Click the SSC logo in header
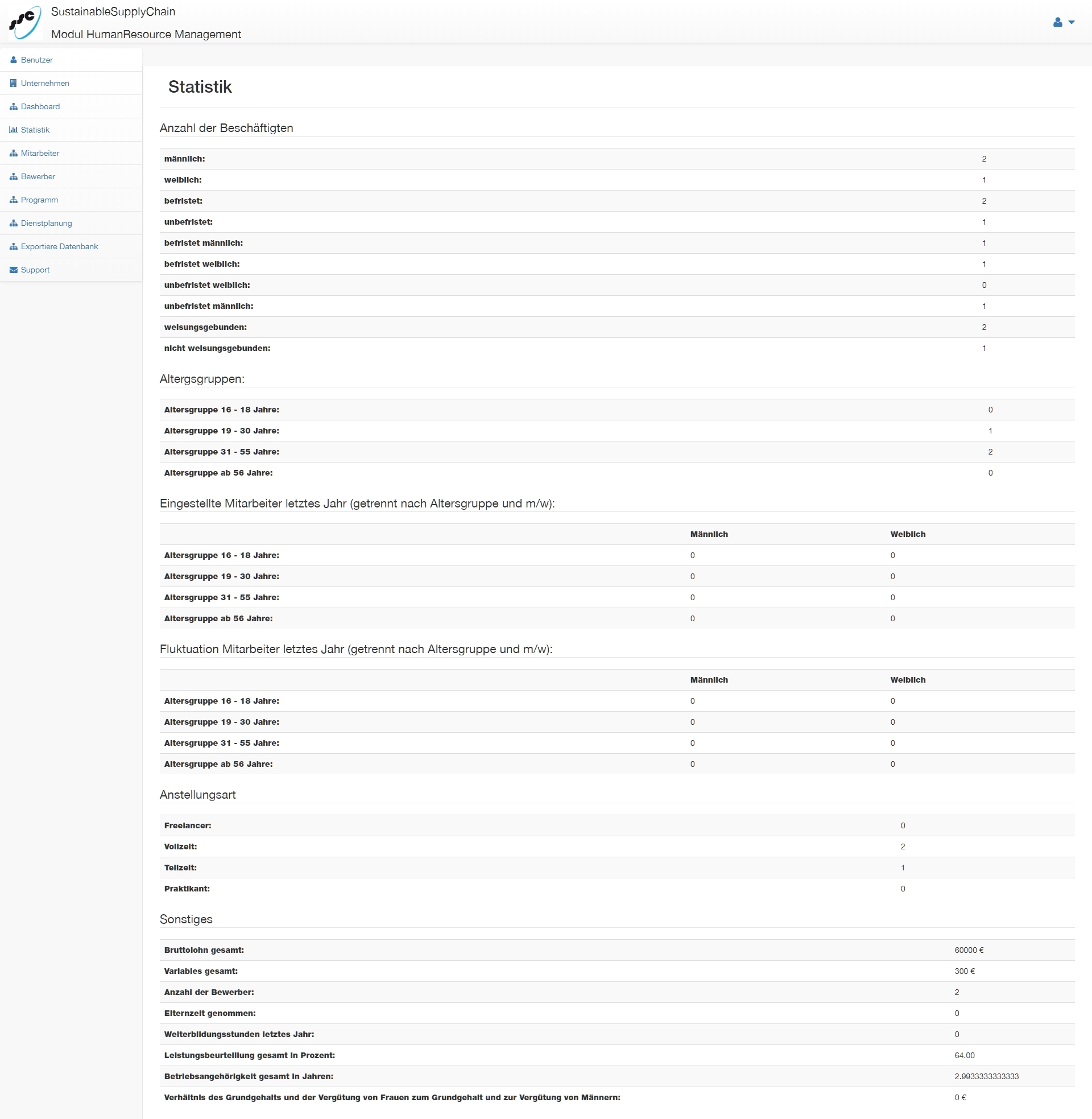 pyautogui.click(x=25, y=22)
